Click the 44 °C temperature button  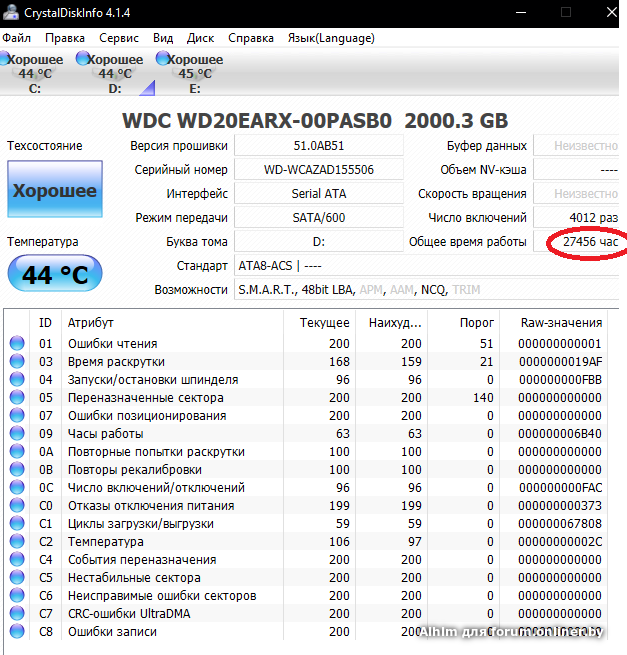tap(55, 273)
